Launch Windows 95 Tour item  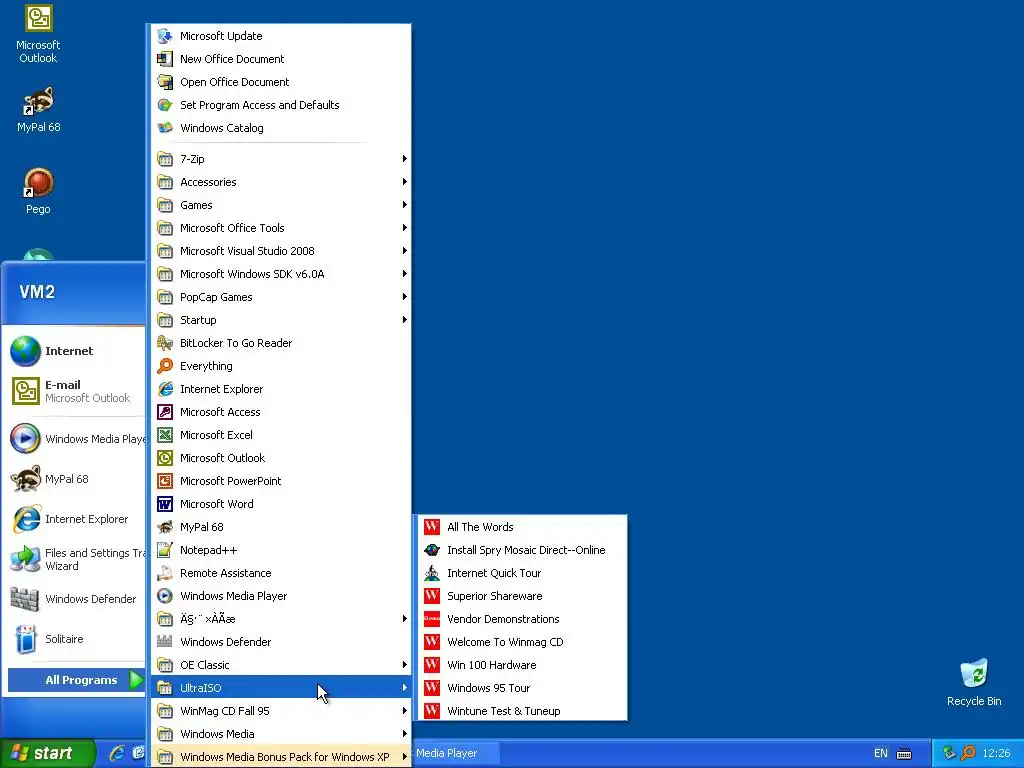521,688
